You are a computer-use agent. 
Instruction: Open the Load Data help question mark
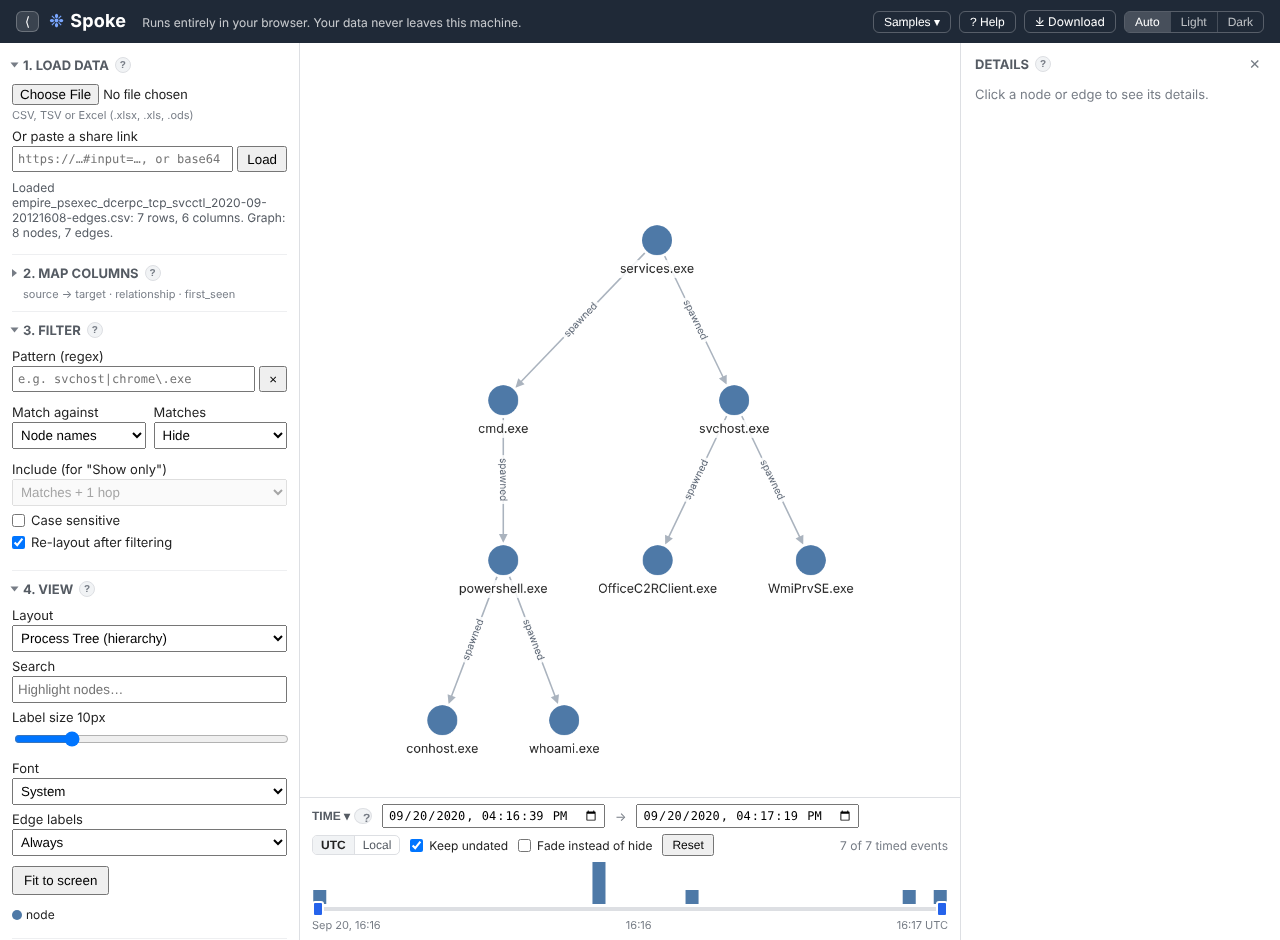point(123,65)
